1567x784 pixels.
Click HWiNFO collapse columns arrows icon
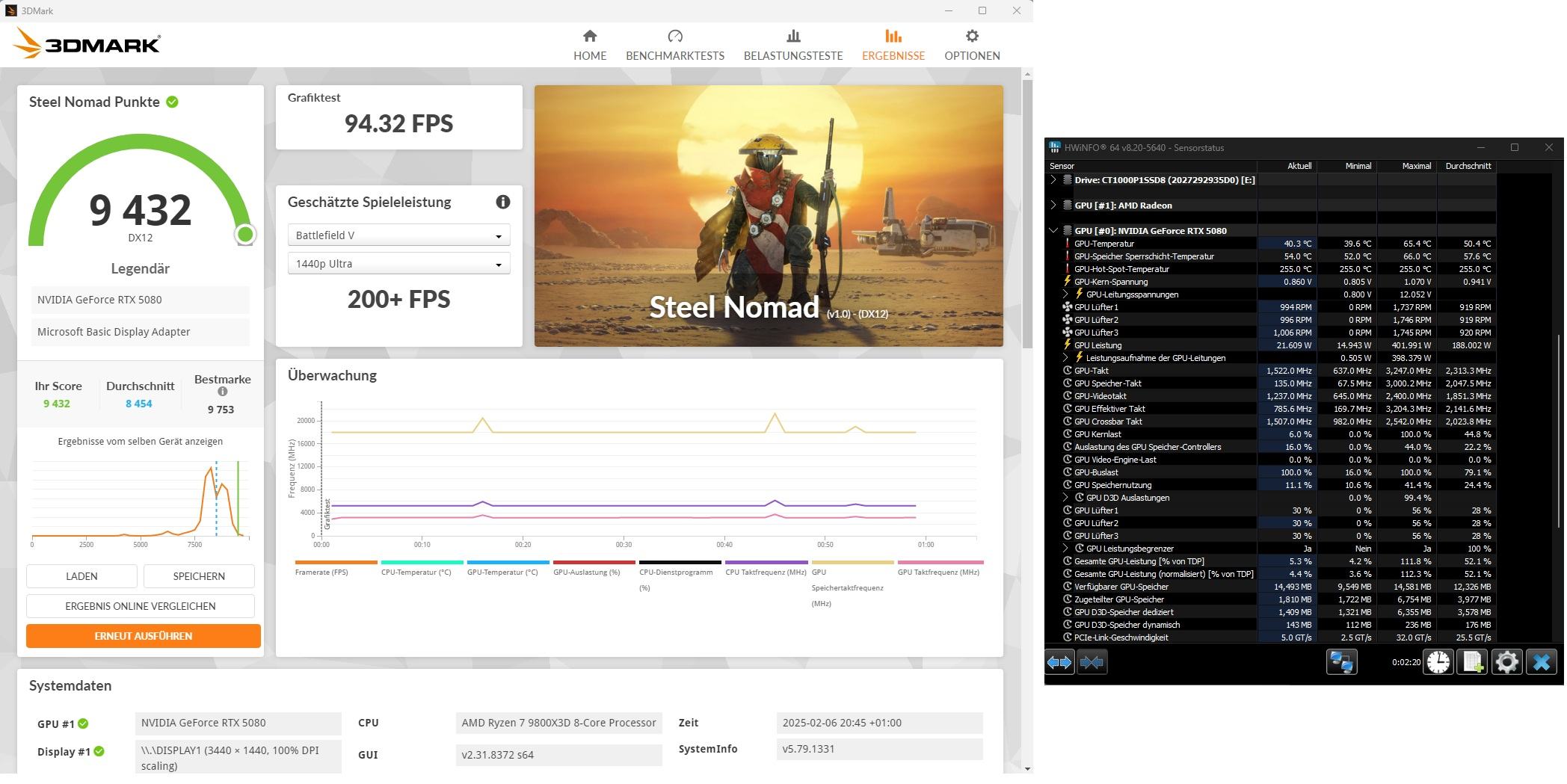tap(1092, 662)
